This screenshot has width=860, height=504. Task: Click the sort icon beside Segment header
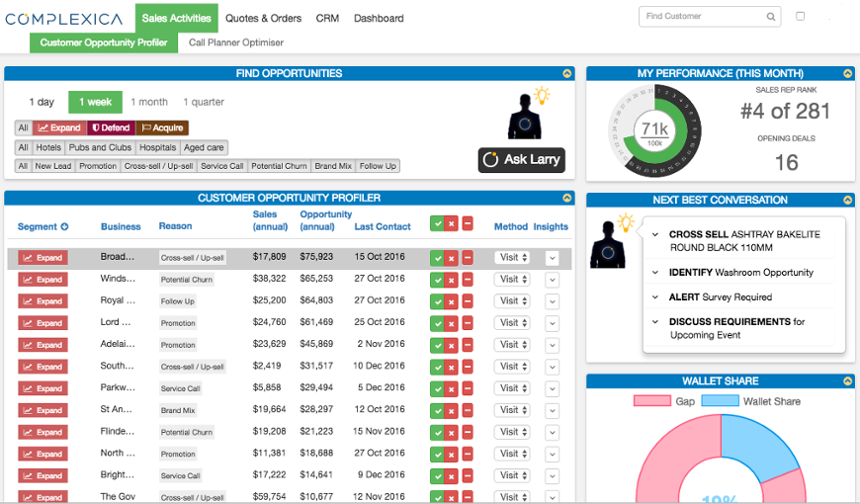click(64, 226)
